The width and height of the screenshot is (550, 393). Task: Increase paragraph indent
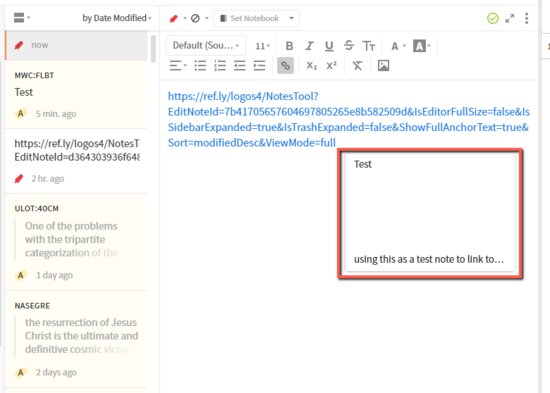coord(259,66)
